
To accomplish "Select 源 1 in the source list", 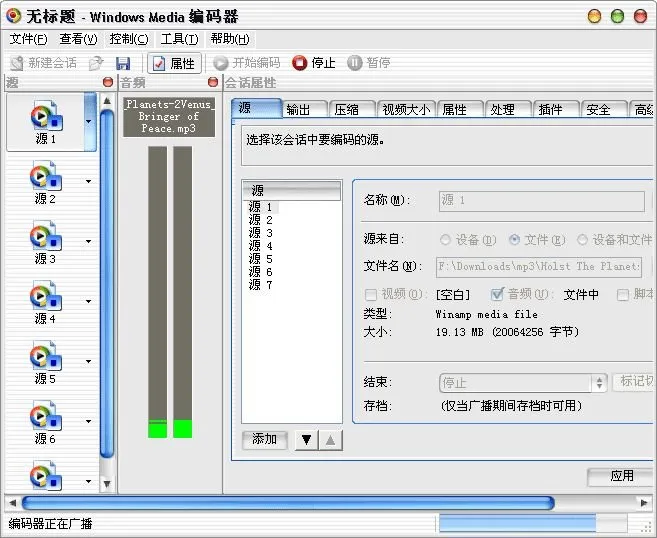I will 261,207.
